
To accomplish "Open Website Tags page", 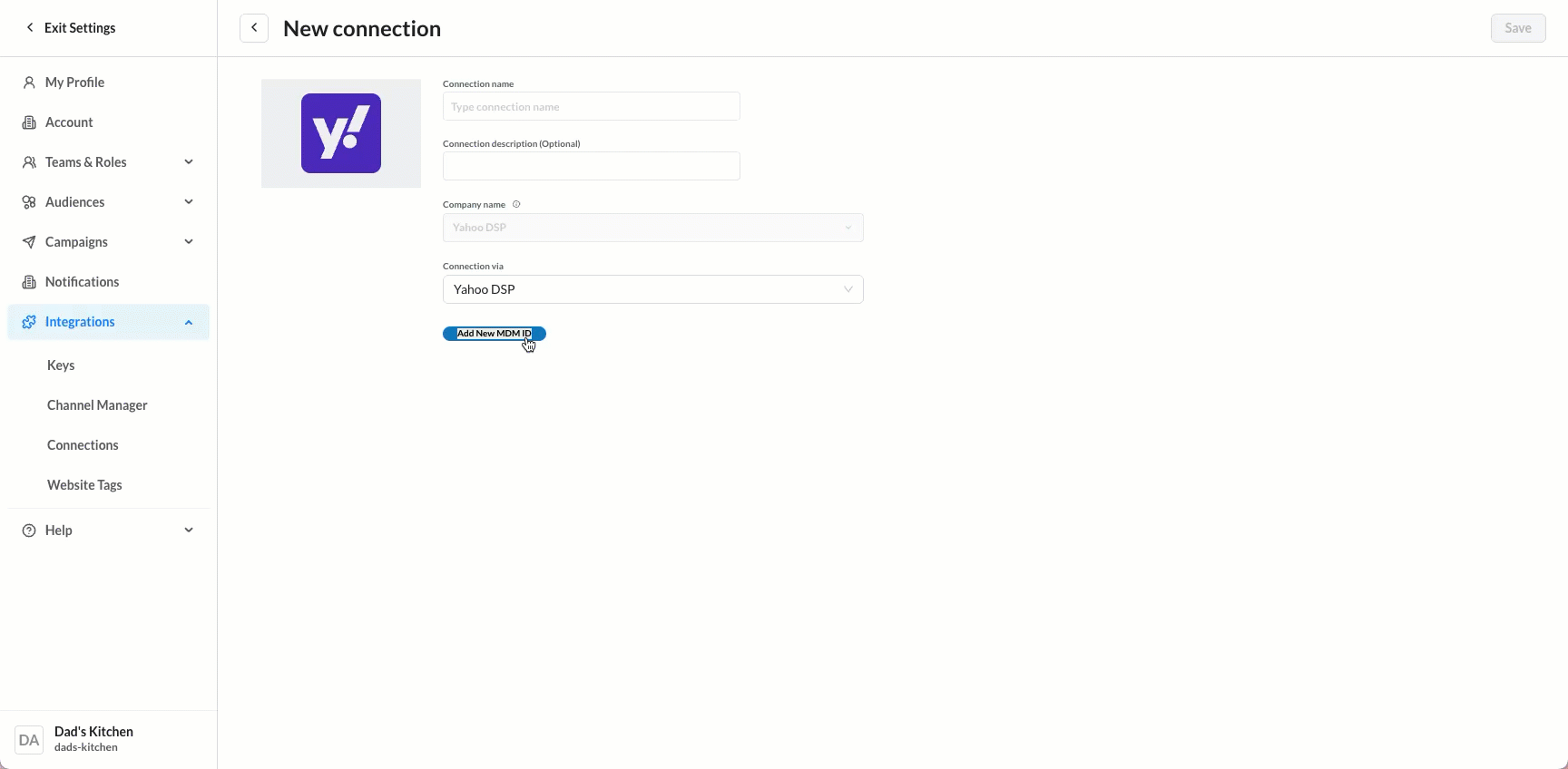I will tap(84, 485).
